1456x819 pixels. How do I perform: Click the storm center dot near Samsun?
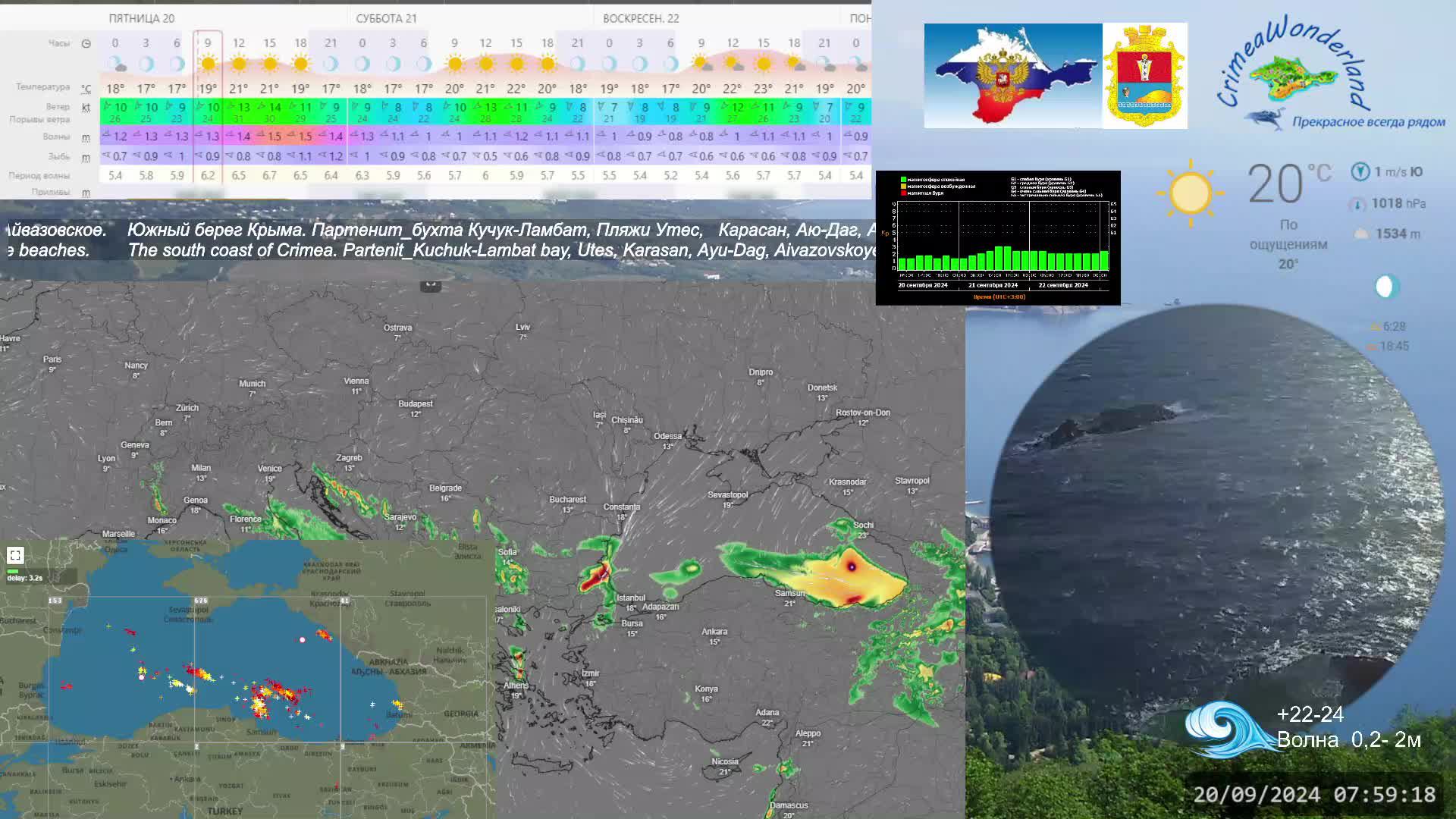coord(852,566)
